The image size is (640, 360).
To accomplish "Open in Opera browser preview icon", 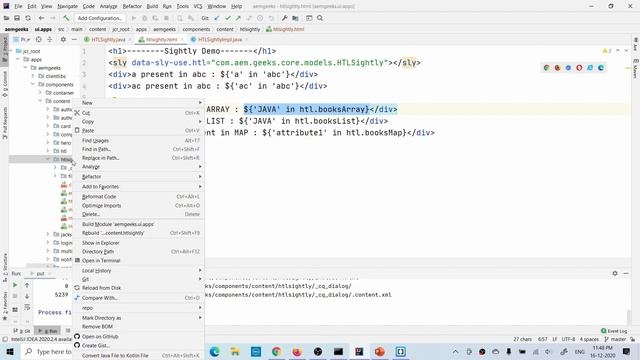I will tap(579, 68).
